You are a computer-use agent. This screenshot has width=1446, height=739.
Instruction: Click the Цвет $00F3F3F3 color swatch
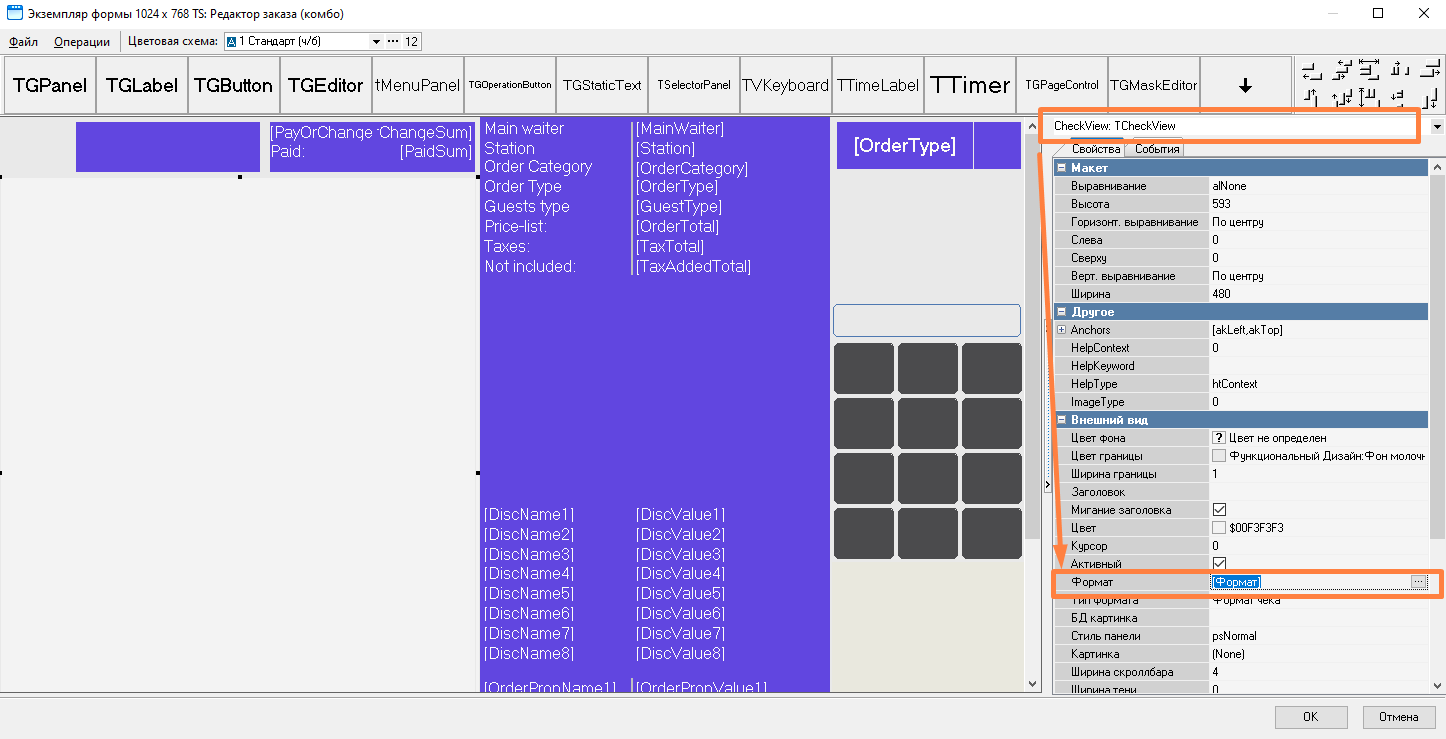pyautogui.click(x=1219, y=528)
